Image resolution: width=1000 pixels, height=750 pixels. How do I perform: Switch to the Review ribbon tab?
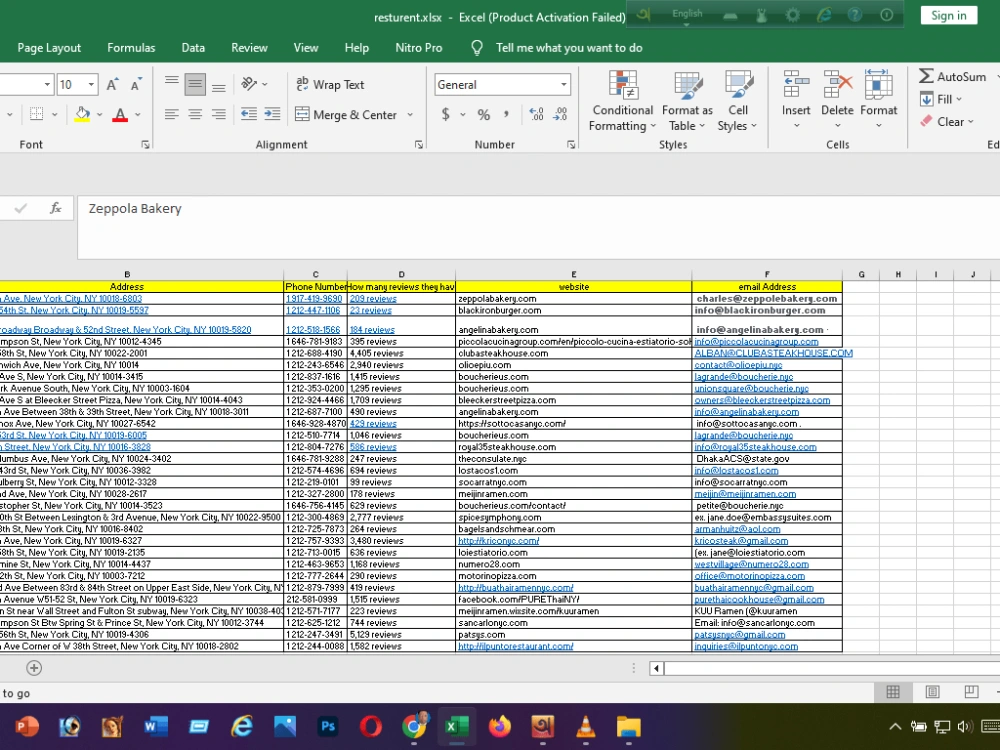pyautogui.click(x=248, y=47)
